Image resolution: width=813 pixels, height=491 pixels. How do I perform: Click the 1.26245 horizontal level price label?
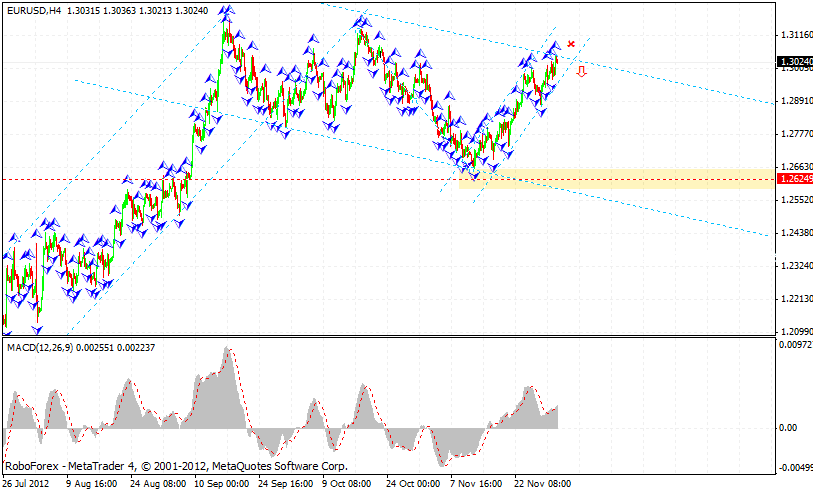[x=794, y=180]
